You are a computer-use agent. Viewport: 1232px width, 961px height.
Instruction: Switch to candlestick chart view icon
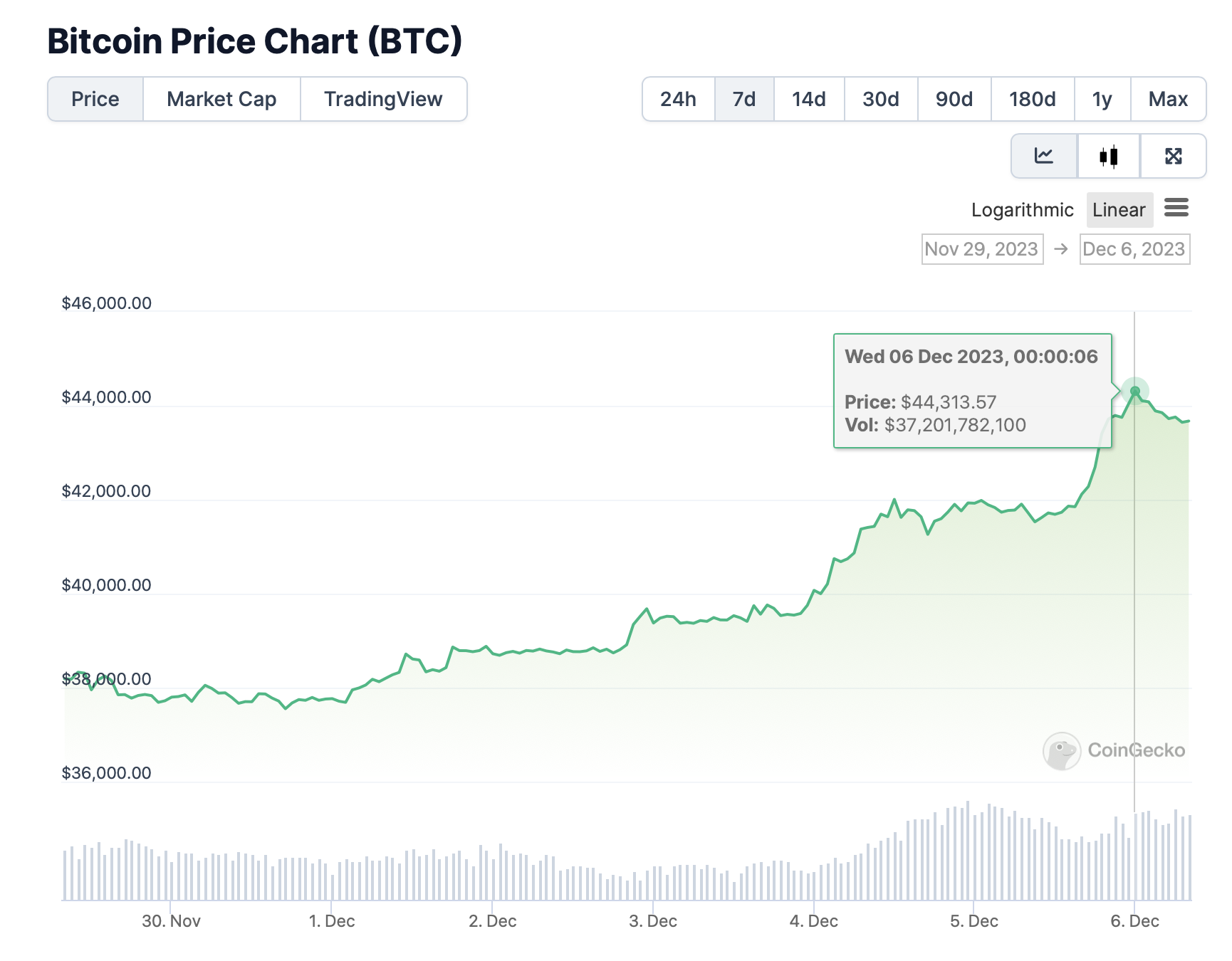click(1109, 156)
